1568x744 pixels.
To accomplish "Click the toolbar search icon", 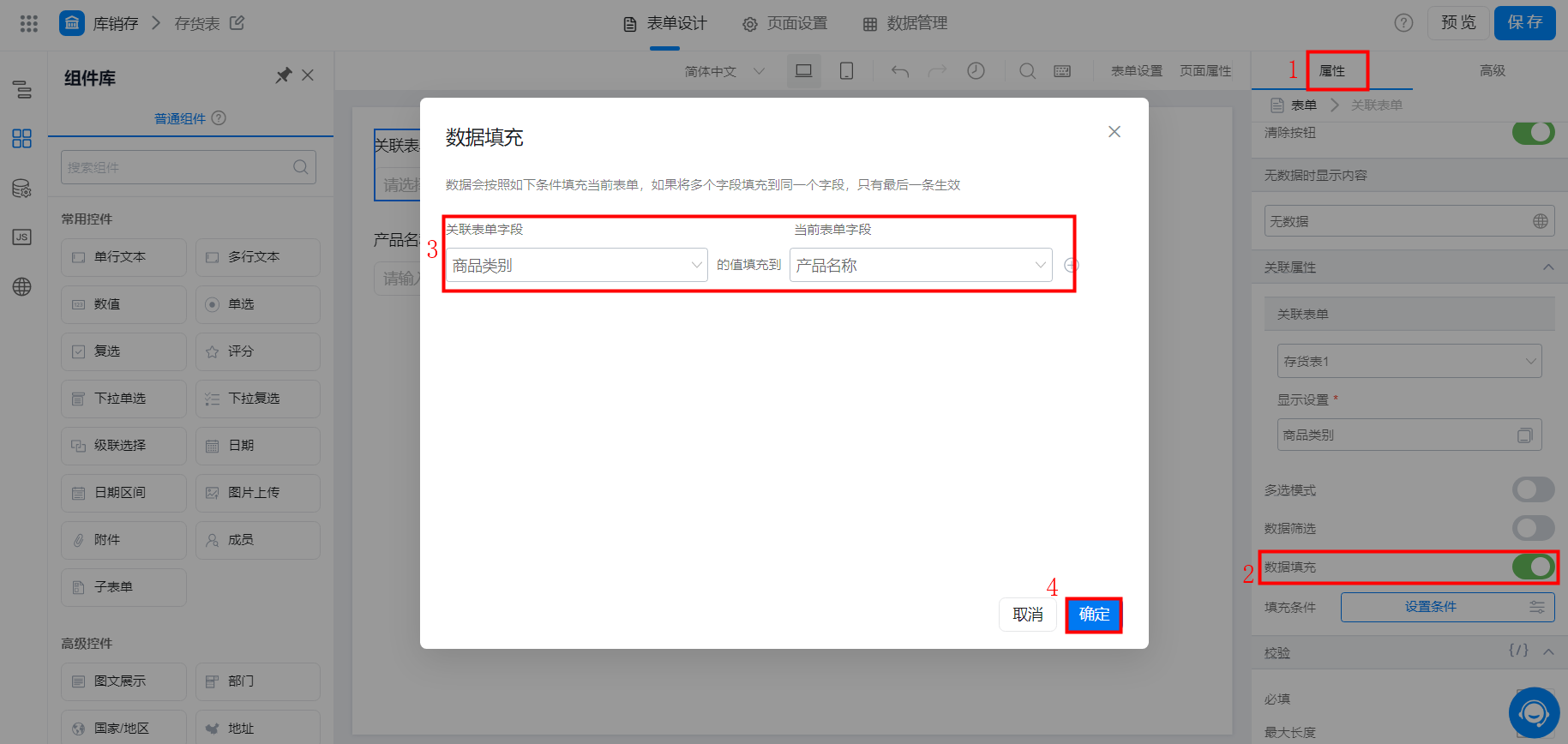I will pos(1027,71).
